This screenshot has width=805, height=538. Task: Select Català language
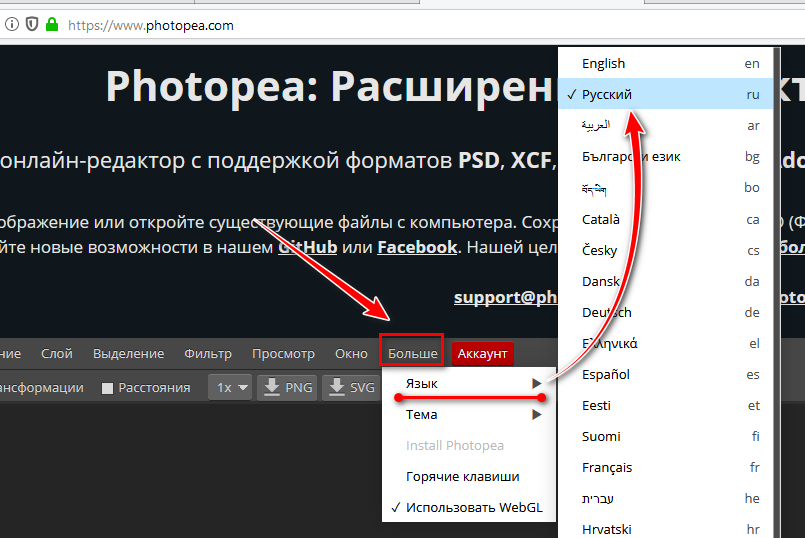(x=666, y=219)
